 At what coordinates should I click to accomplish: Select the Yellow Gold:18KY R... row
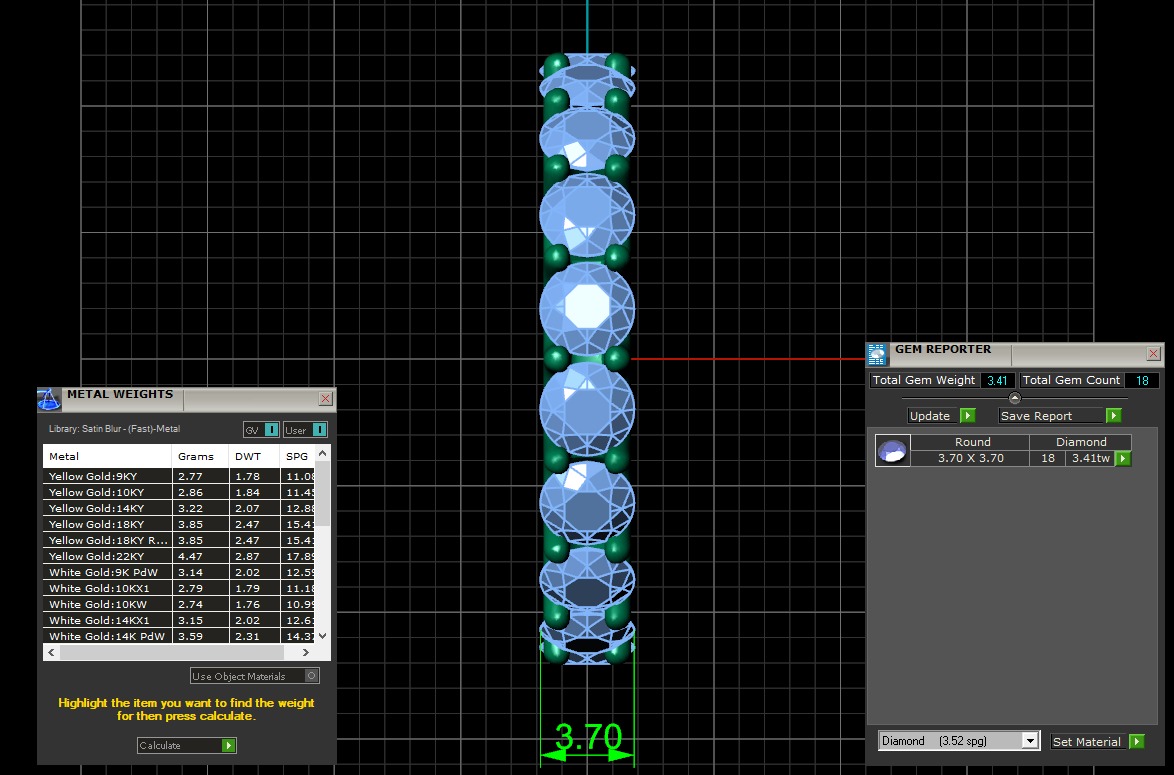179,540
